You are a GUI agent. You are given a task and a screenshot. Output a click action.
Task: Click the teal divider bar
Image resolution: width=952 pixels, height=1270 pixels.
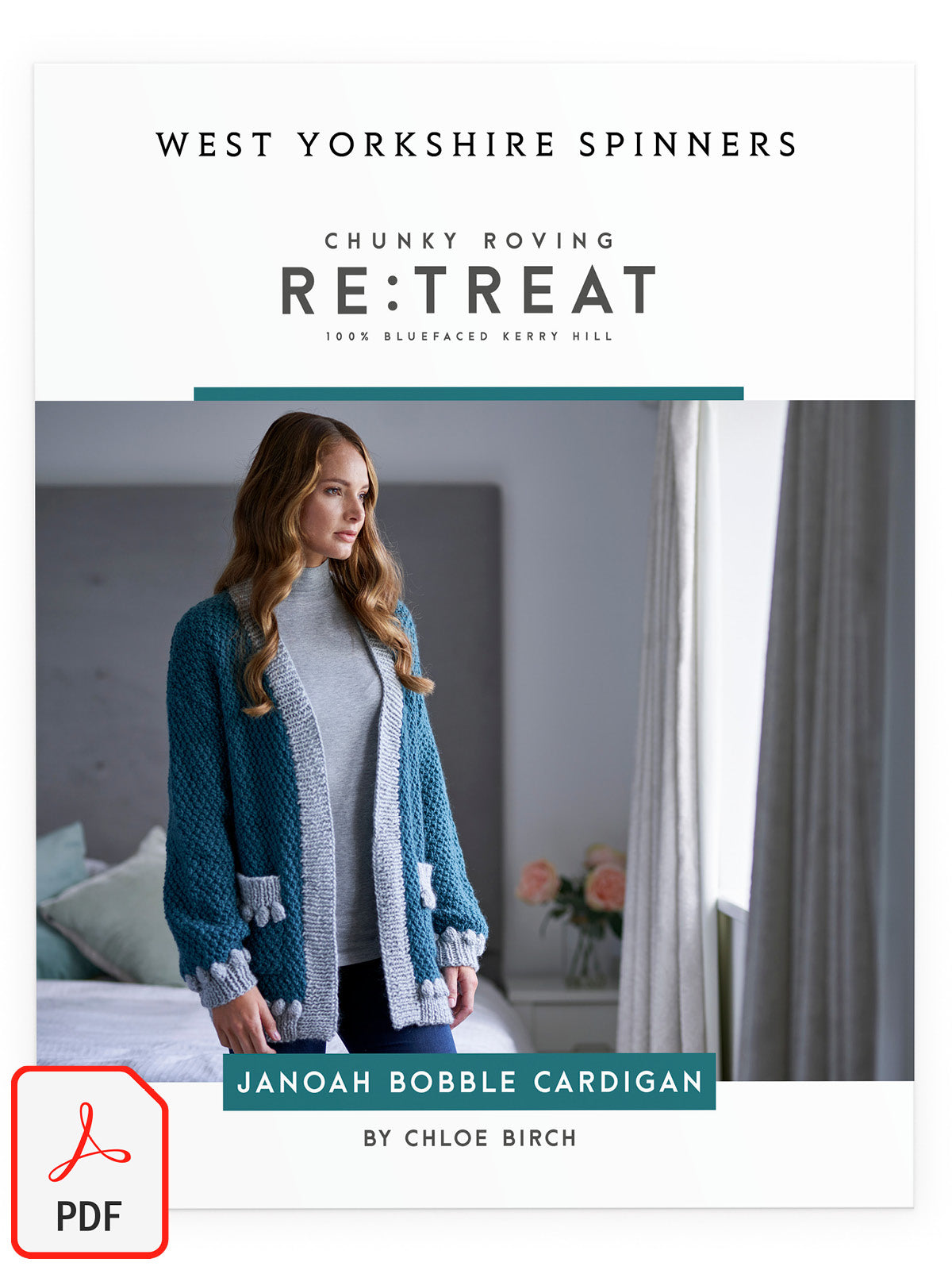click(x=468, y=394)
